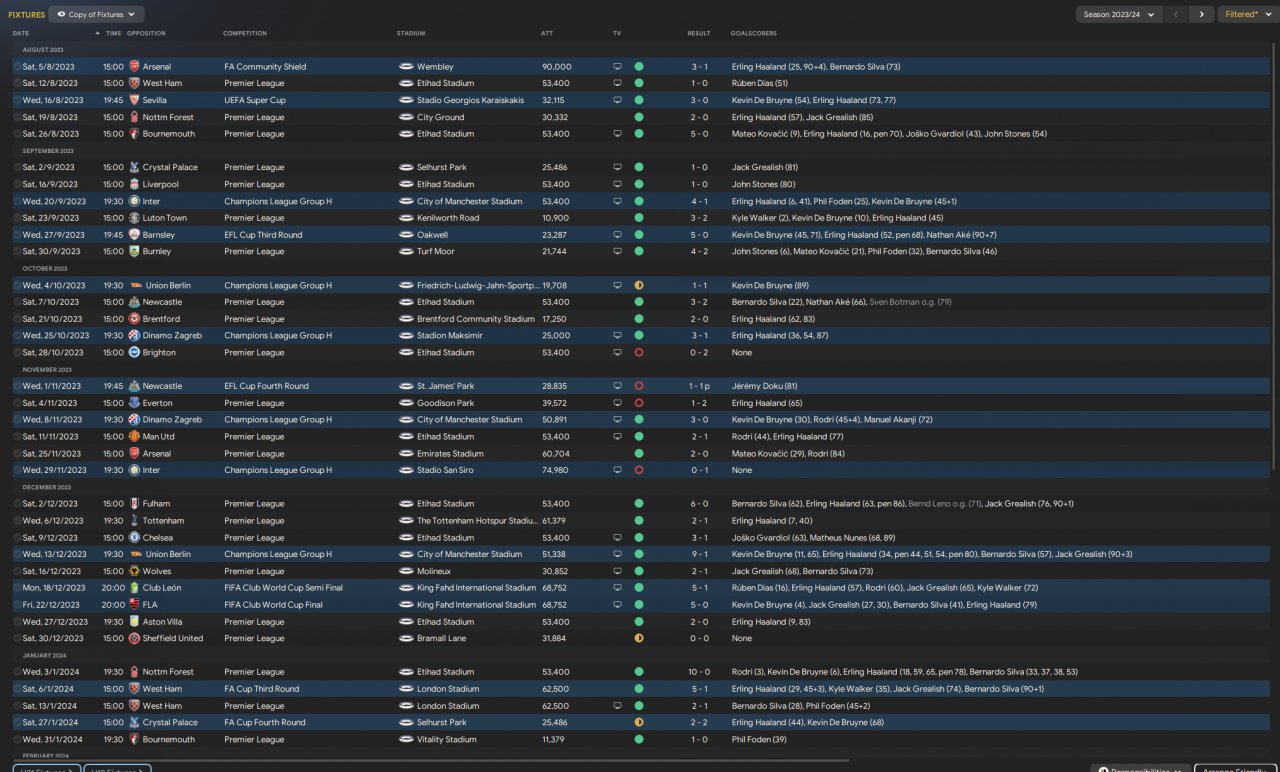The image size is (1280, 772).
Task: Click the TV icon in the FLA row
Action: point(617,605)
